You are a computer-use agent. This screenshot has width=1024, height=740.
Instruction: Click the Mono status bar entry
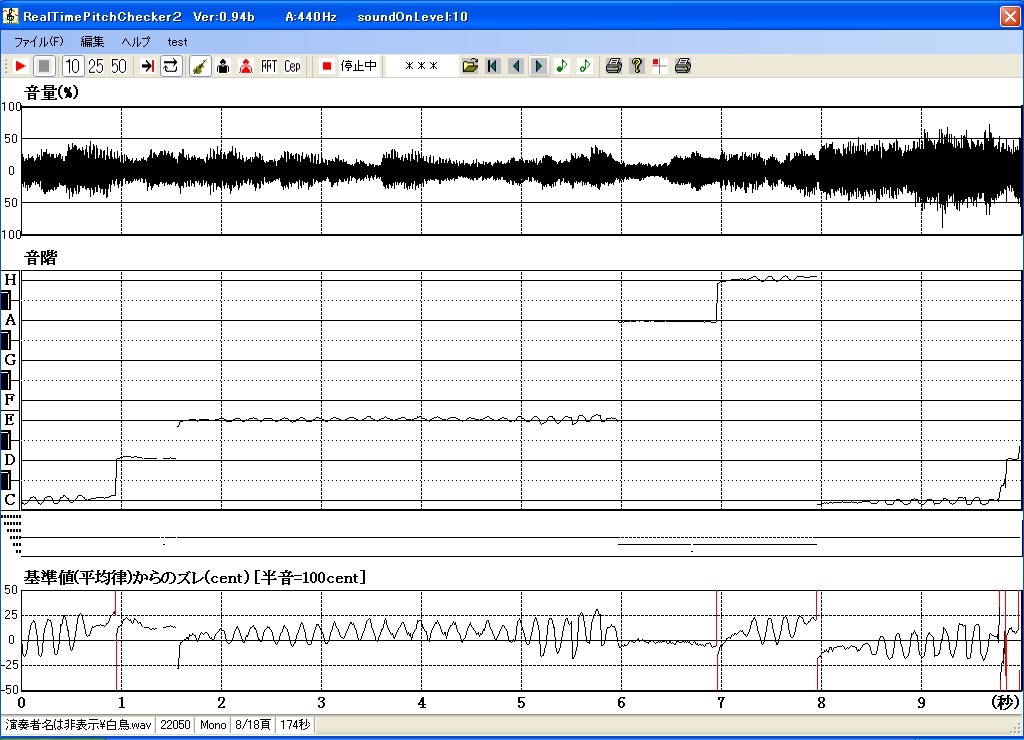(x=213, y=725)
